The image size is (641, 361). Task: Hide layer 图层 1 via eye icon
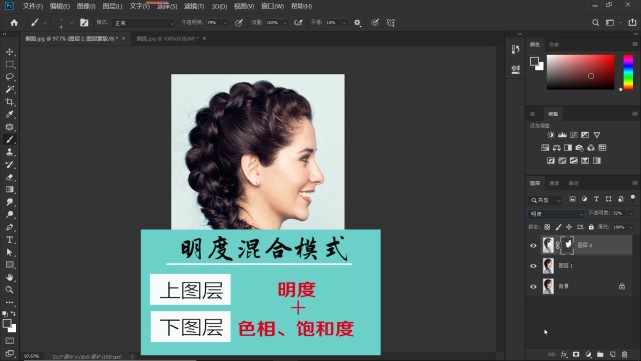[533, 266]
